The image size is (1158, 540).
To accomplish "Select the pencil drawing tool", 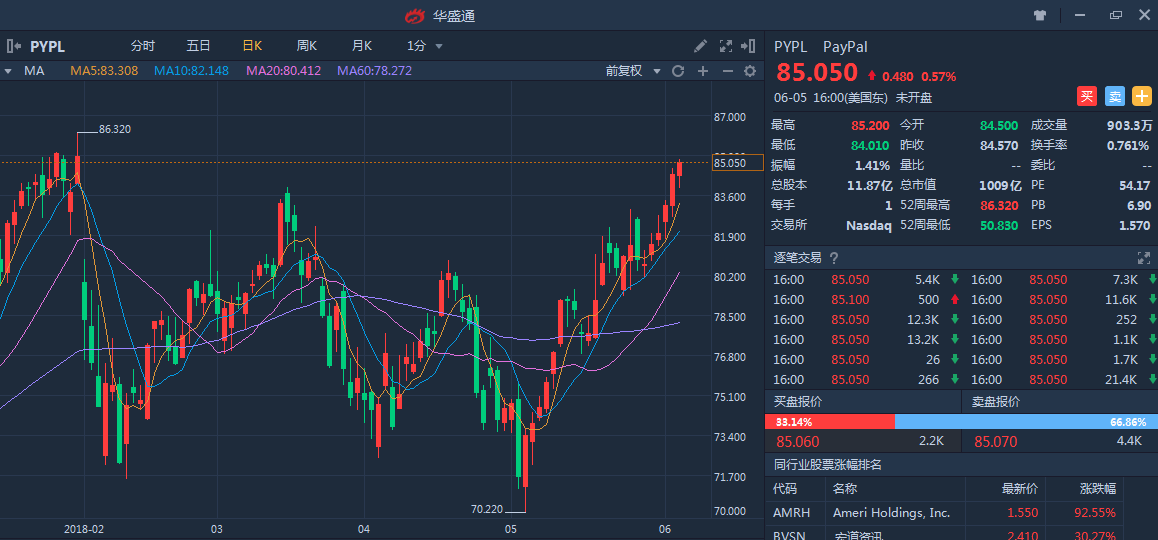I will click(701, 46).
